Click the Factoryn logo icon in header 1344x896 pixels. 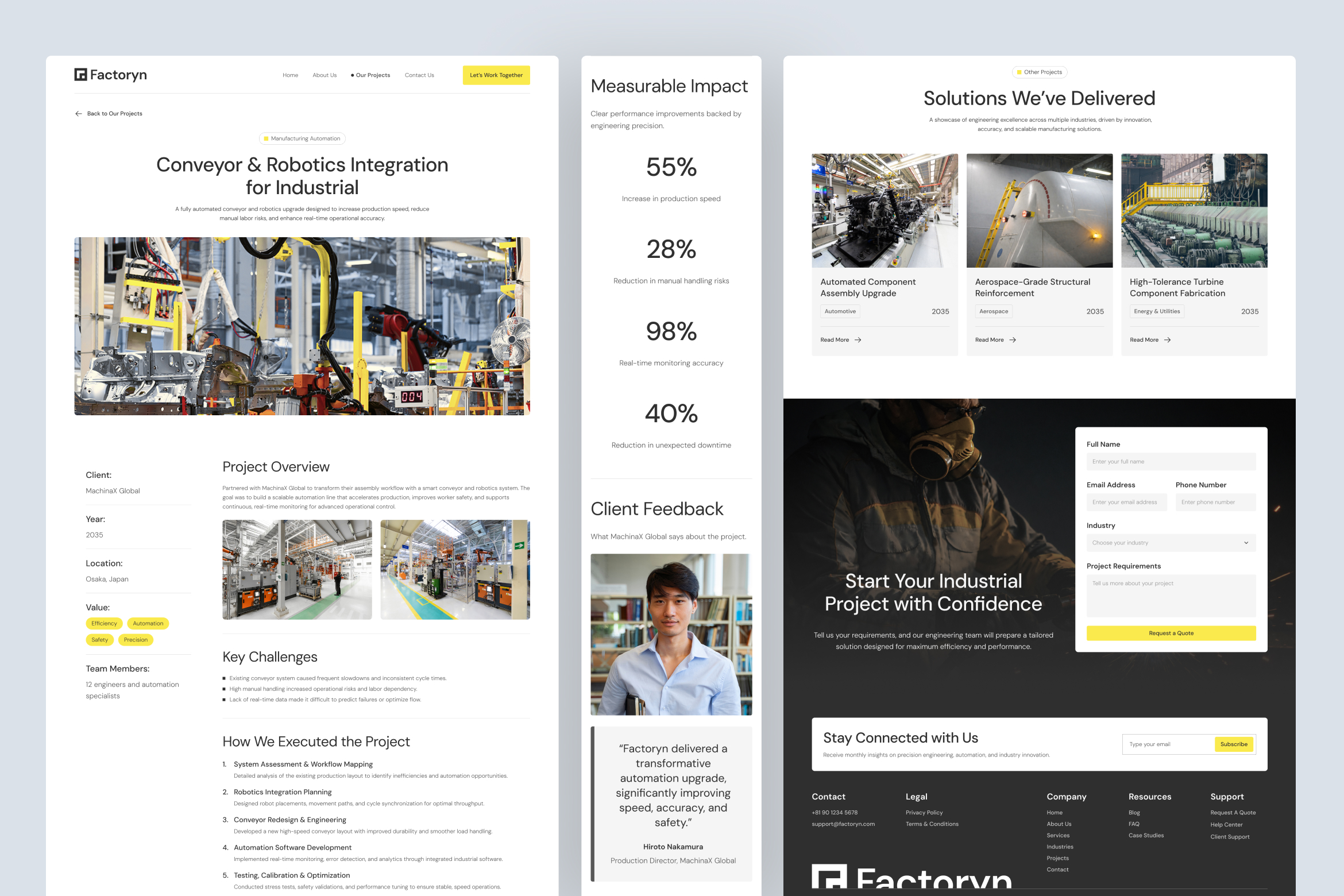point(80,75)
